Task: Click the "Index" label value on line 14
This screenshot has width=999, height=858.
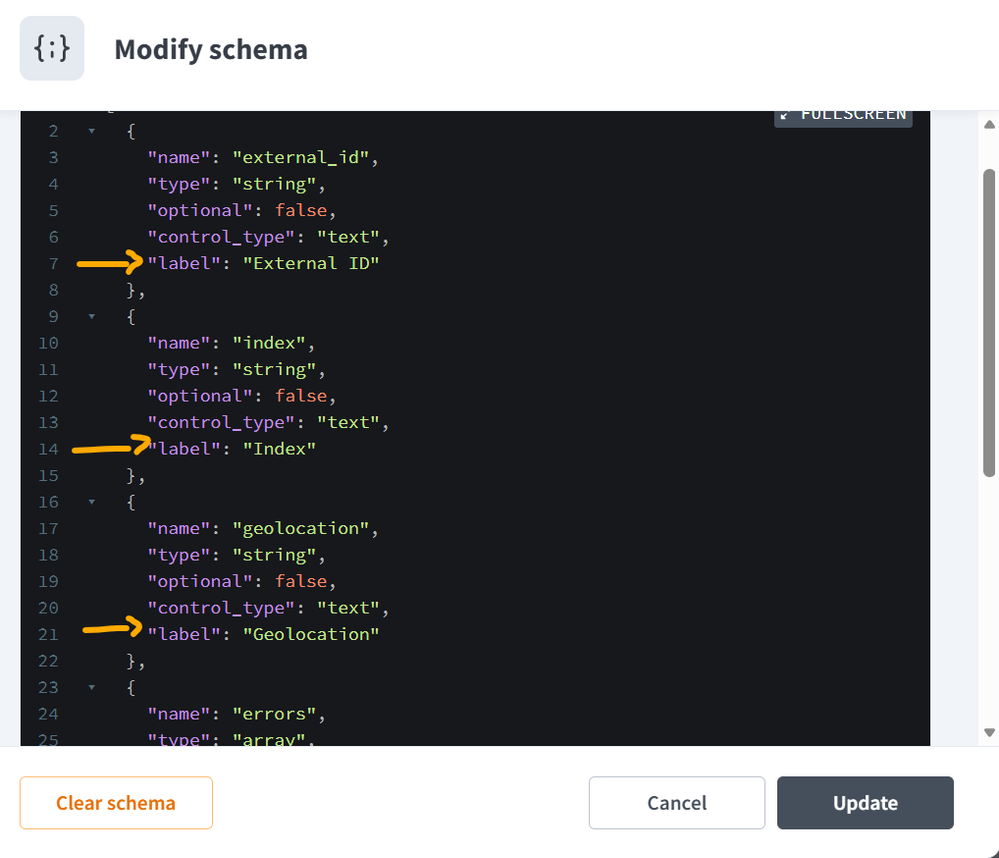Action: (x=279, y=448)
